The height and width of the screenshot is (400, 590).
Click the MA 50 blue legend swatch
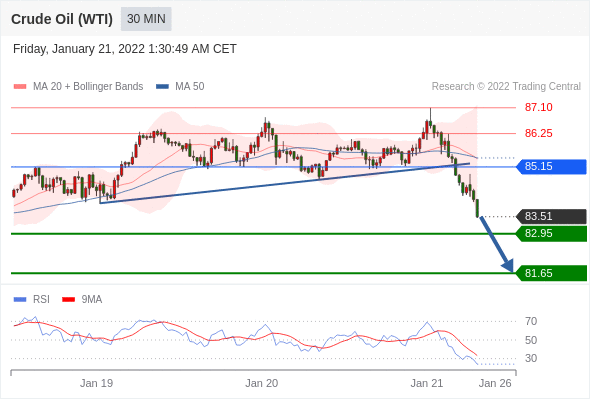pos(162,87)
